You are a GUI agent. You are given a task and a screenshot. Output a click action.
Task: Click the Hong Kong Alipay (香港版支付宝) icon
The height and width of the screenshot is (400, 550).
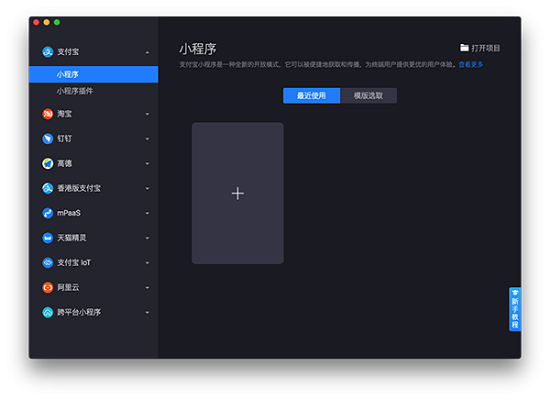[47, 188]
